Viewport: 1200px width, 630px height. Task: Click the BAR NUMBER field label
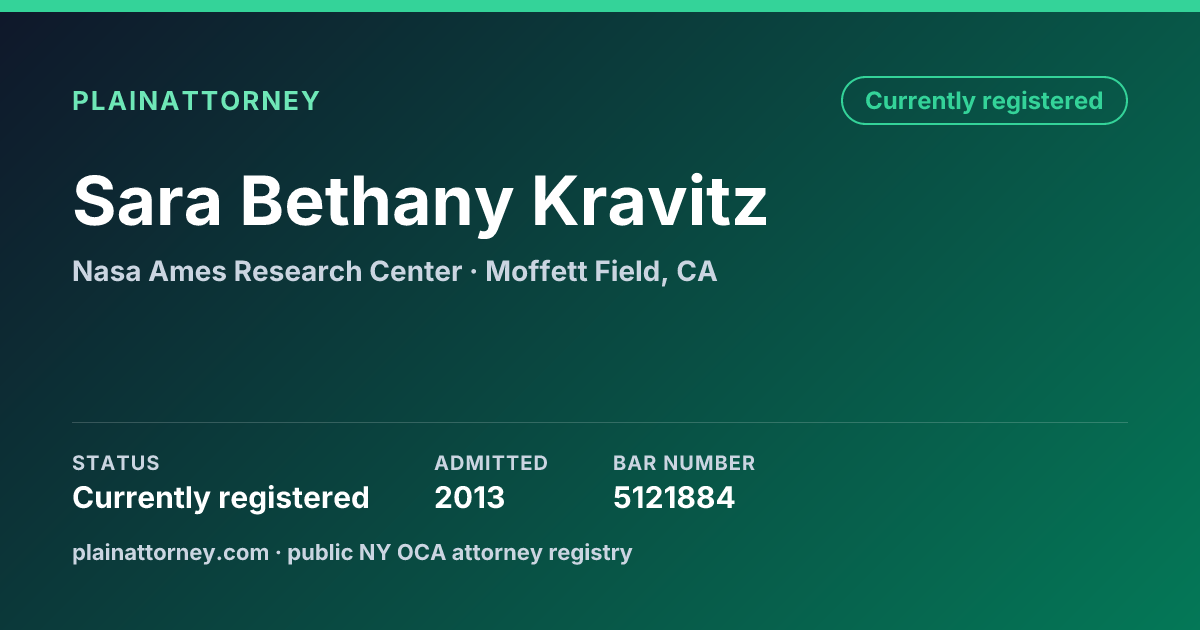684,463
